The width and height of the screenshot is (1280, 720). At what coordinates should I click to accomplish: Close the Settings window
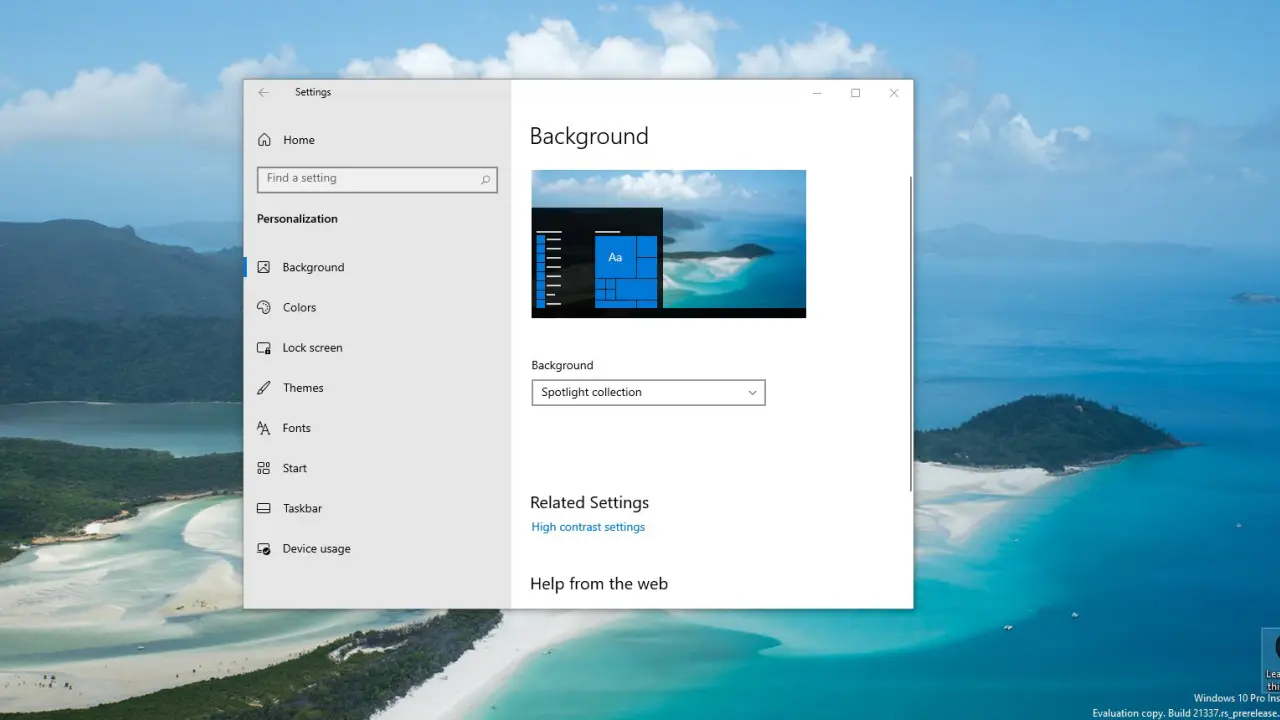(x=894, y=93)
